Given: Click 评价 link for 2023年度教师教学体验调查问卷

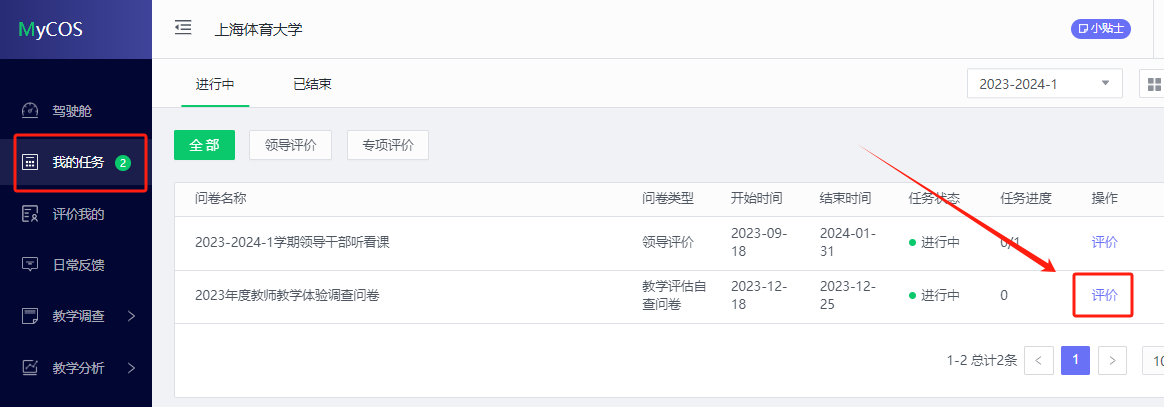Looking at the screenshot, I should pos(1104,295).
